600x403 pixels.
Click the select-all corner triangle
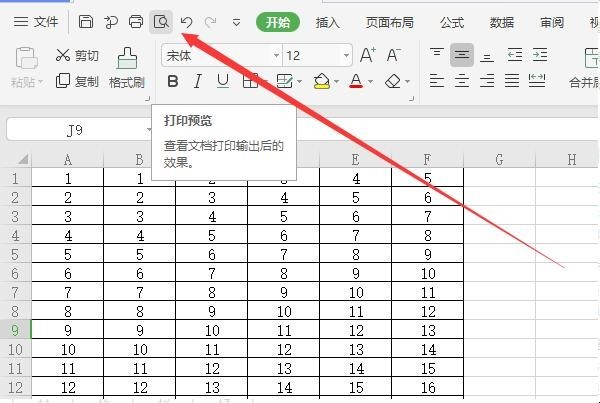point(23,159)
